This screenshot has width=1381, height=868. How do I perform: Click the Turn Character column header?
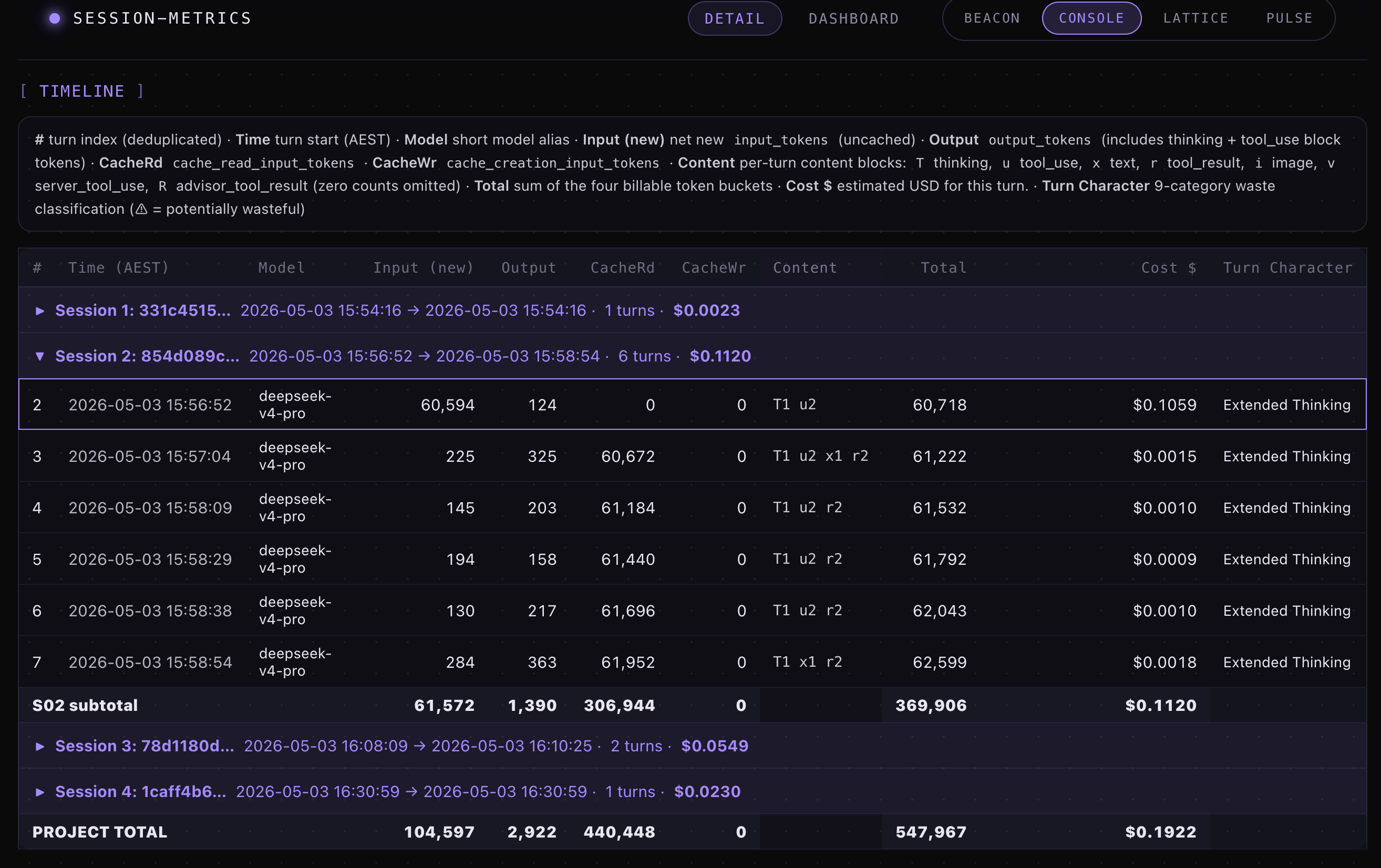pos(1287,268)
